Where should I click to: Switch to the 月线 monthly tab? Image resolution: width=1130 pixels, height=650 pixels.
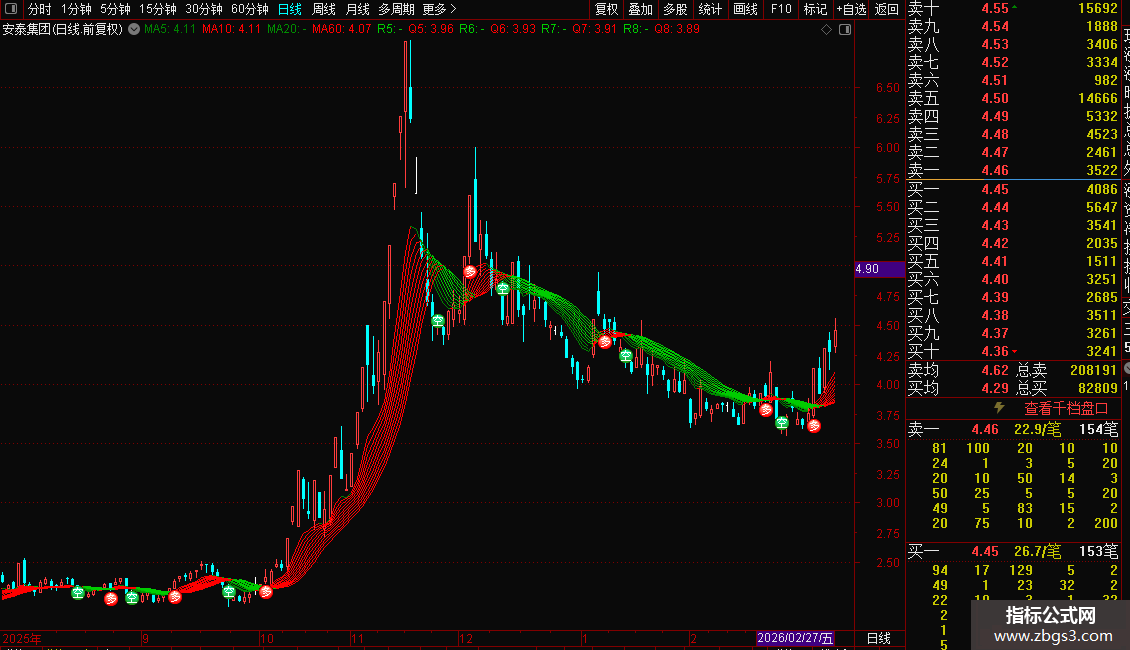[357, 9]
